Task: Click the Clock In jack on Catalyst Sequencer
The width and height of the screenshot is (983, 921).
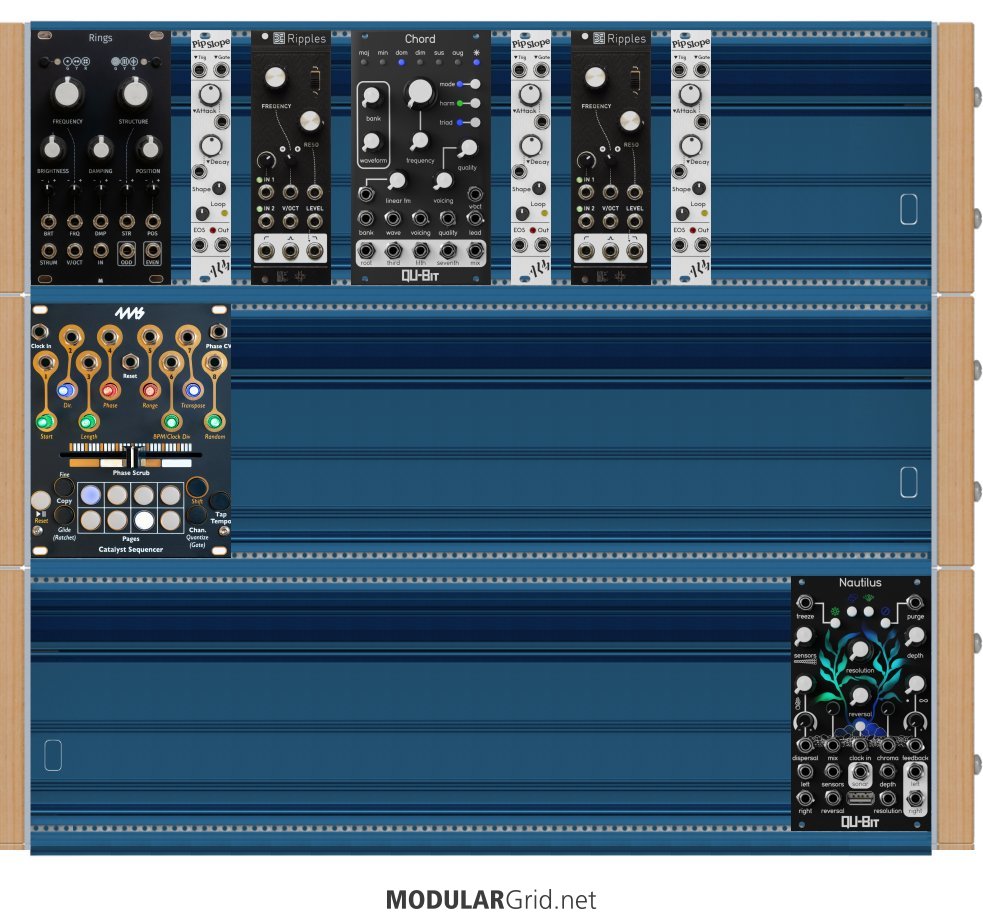Action: (39, 331)
